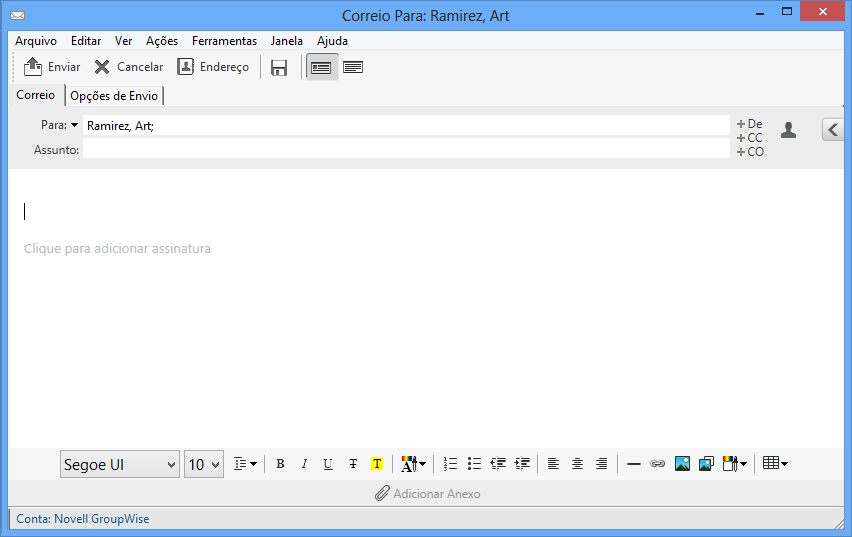Open the line spacing dropdown
The width and height of the screenshot is (852, 537).
245,464
